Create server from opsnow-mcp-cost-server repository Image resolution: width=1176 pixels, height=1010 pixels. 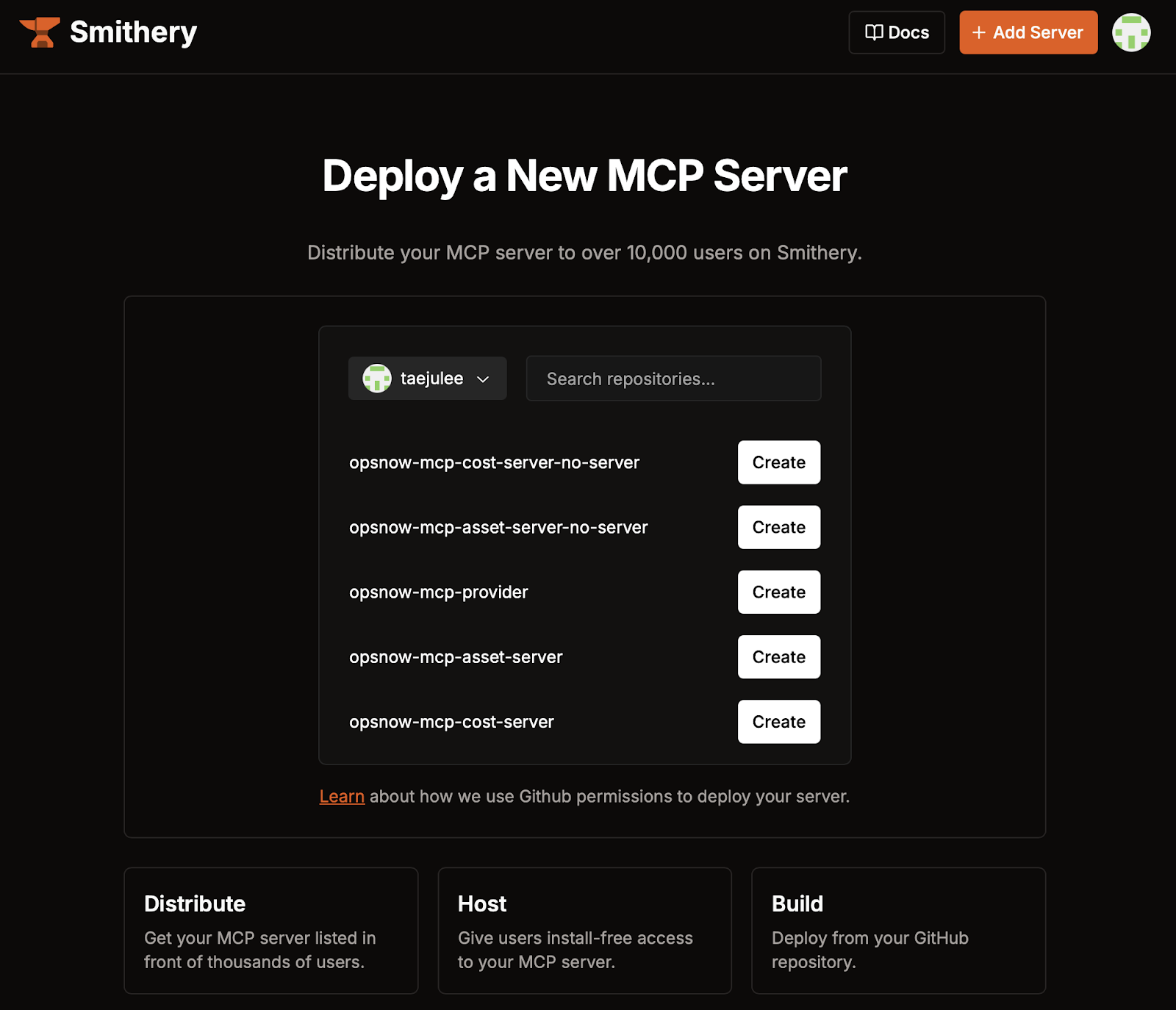coord(779,721)
